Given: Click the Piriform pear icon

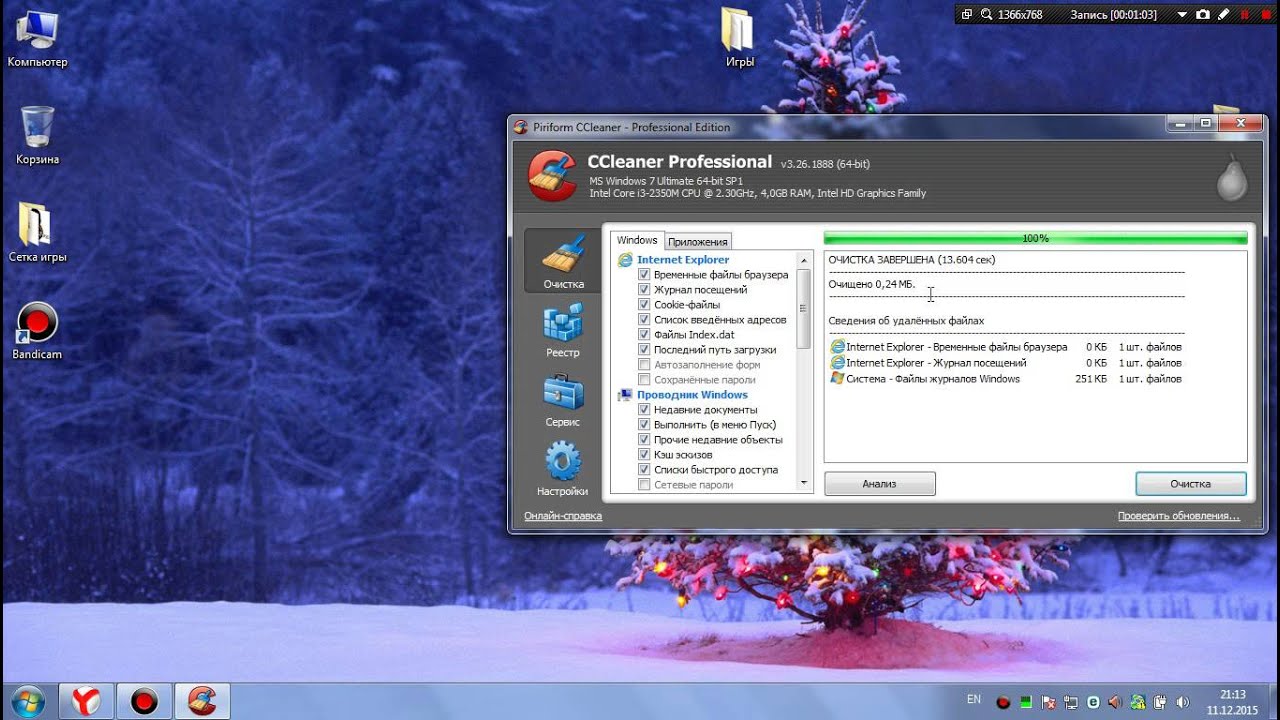Looking at the screenshot, I should (1231, 176).
